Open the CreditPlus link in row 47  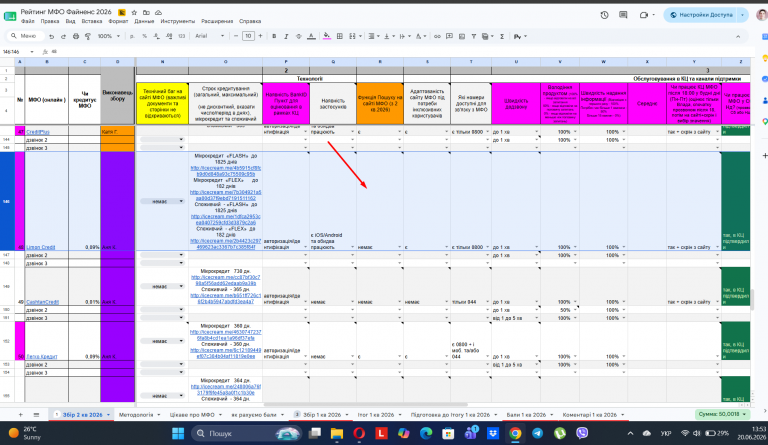[38, 132]
